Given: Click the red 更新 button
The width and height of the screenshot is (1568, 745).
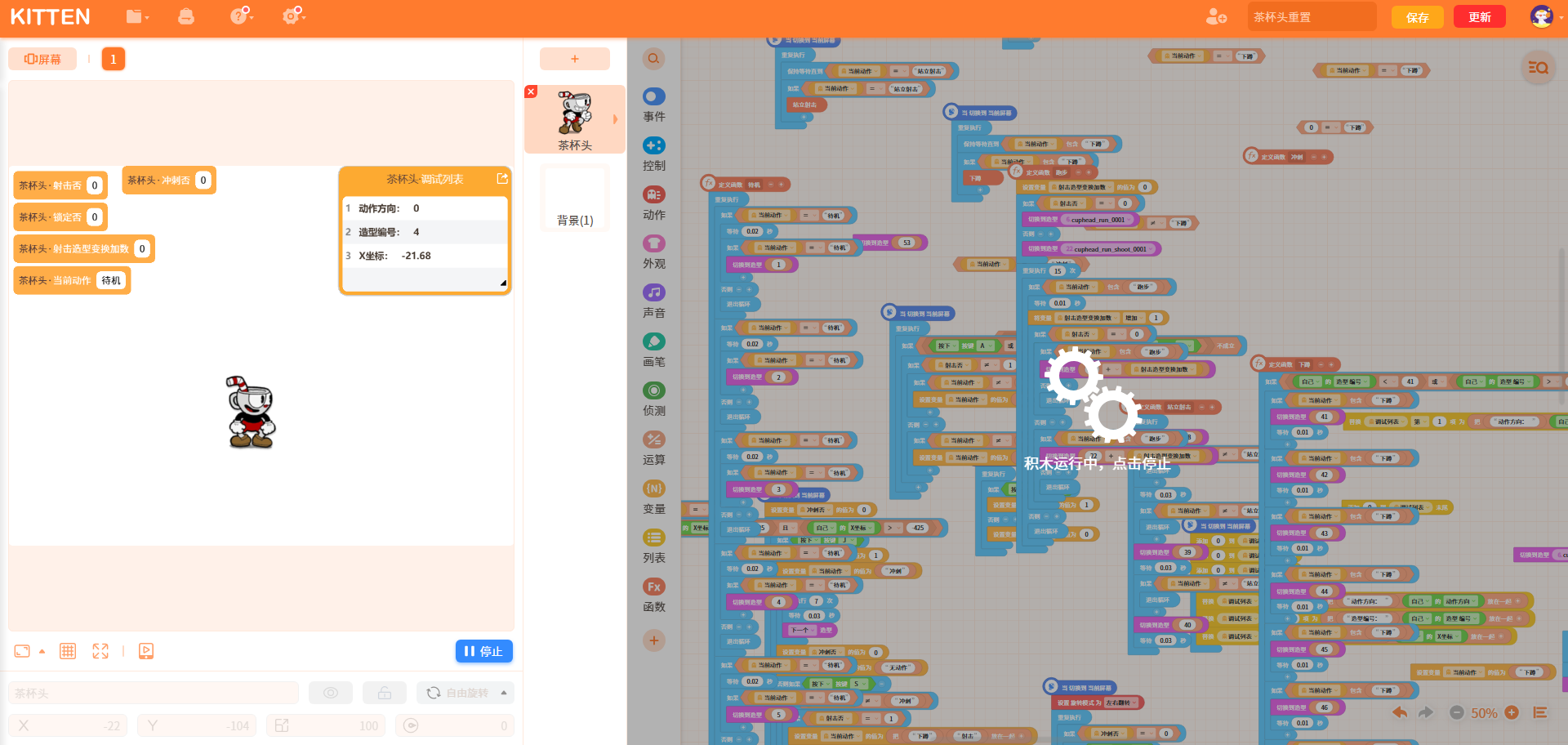Looking at the screenshot, I should coord(1480,17).
